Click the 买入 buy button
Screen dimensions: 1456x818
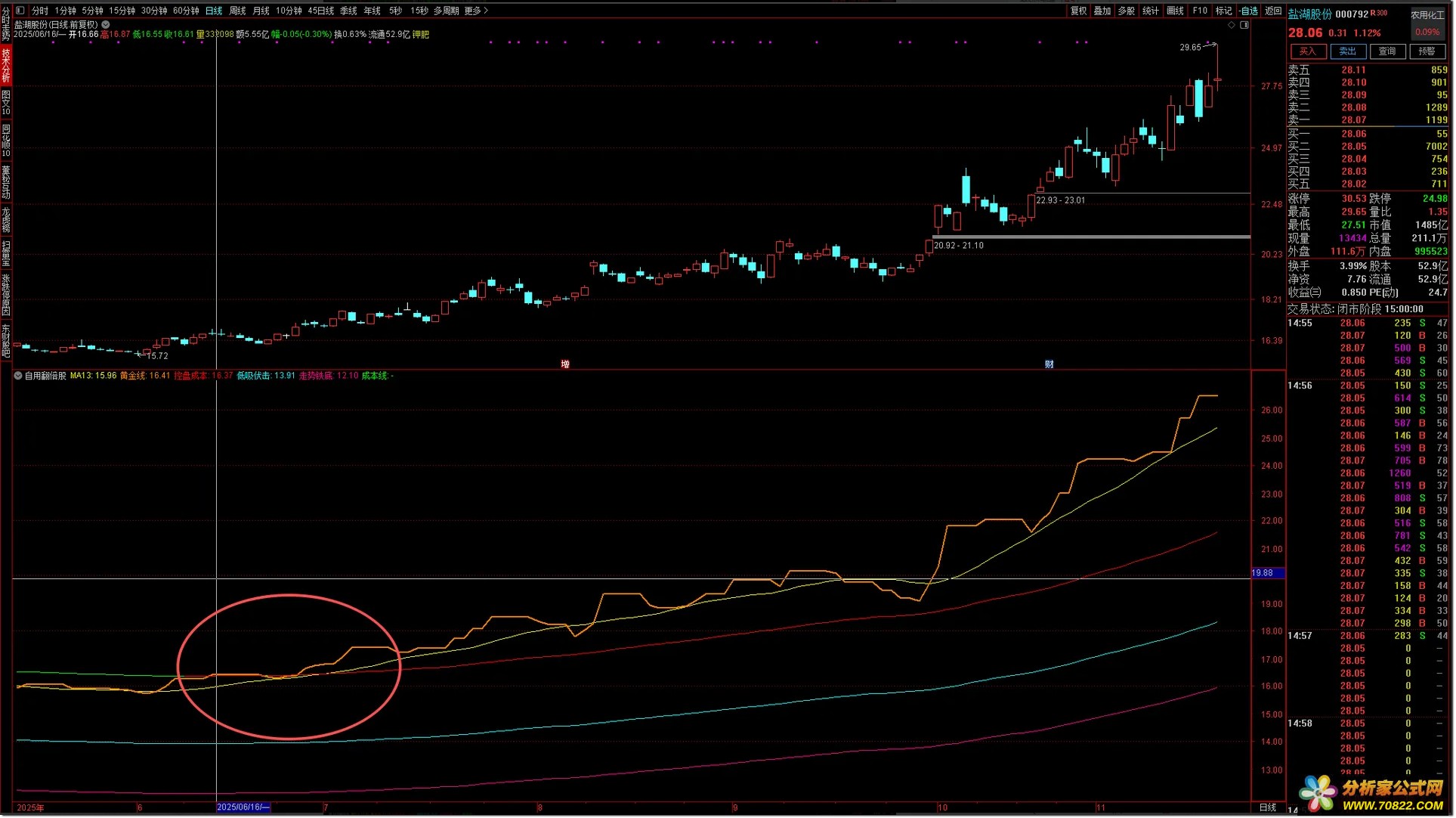[1308, 51]
